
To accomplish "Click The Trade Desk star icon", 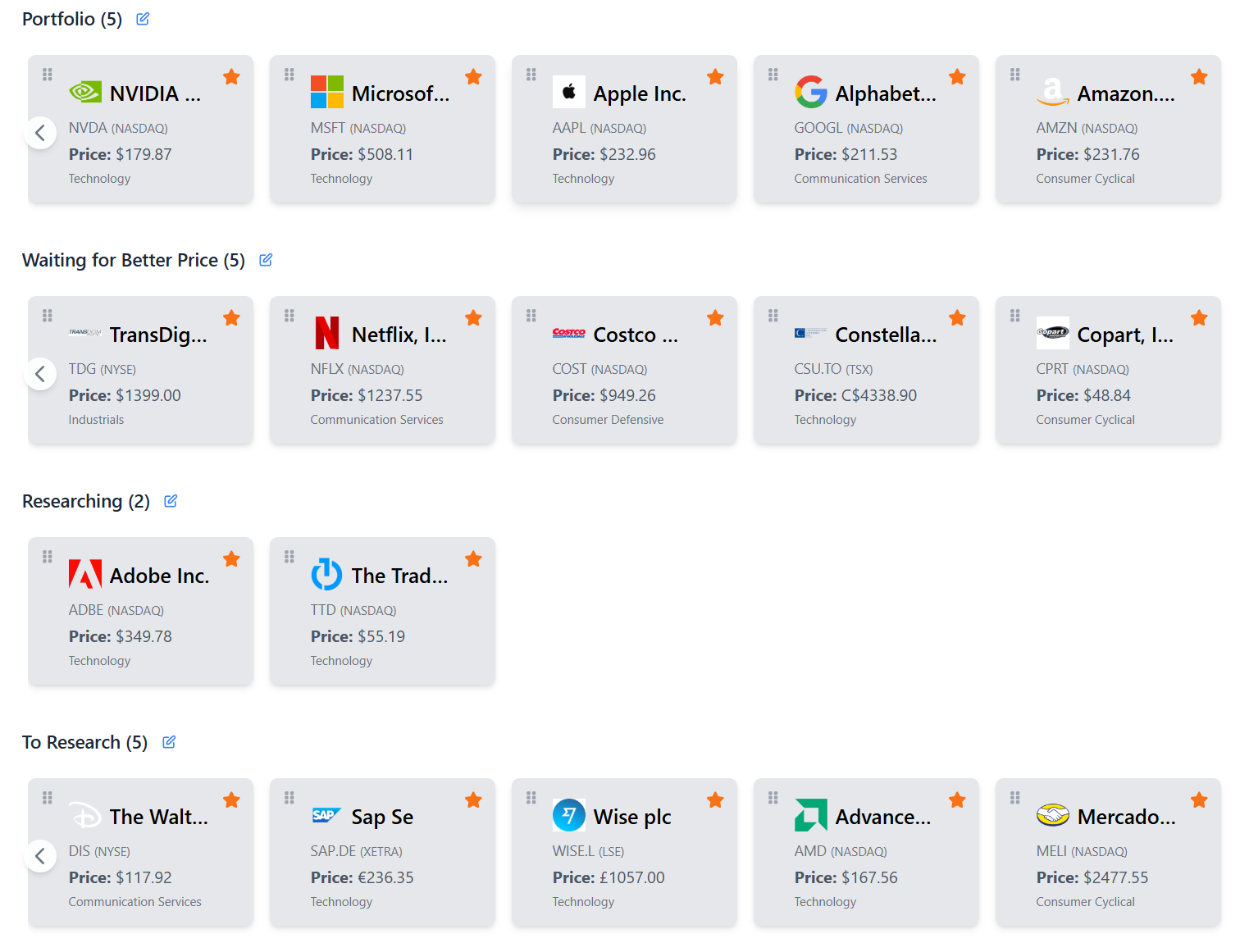I will (474, 559).
